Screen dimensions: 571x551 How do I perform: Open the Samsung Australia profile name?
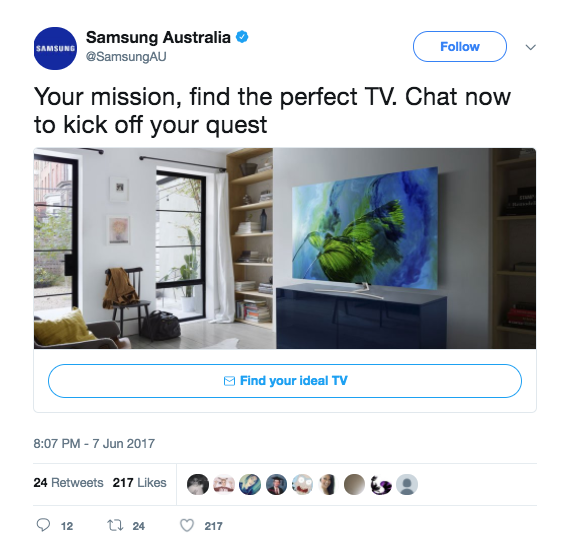[158, 37]
